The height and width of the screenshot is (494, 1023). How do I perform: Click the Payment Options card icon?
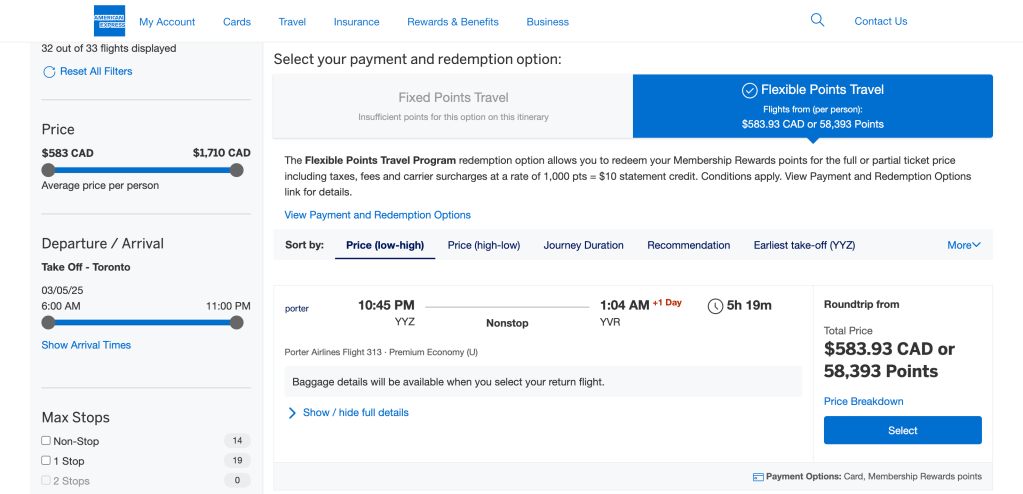coord(758,477)
